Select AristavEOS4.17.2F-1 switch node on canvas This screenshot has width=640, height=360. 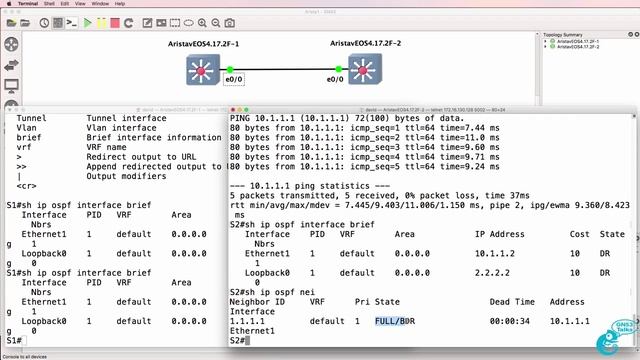click(x=203, y=70)
